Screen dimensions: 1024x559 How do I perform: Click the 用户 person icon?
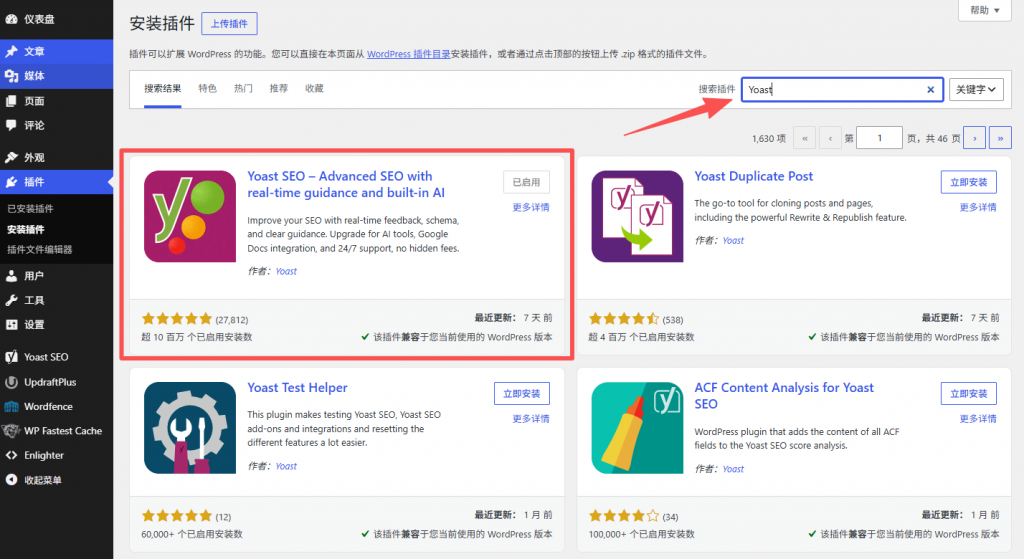click(x=11, y=276)
